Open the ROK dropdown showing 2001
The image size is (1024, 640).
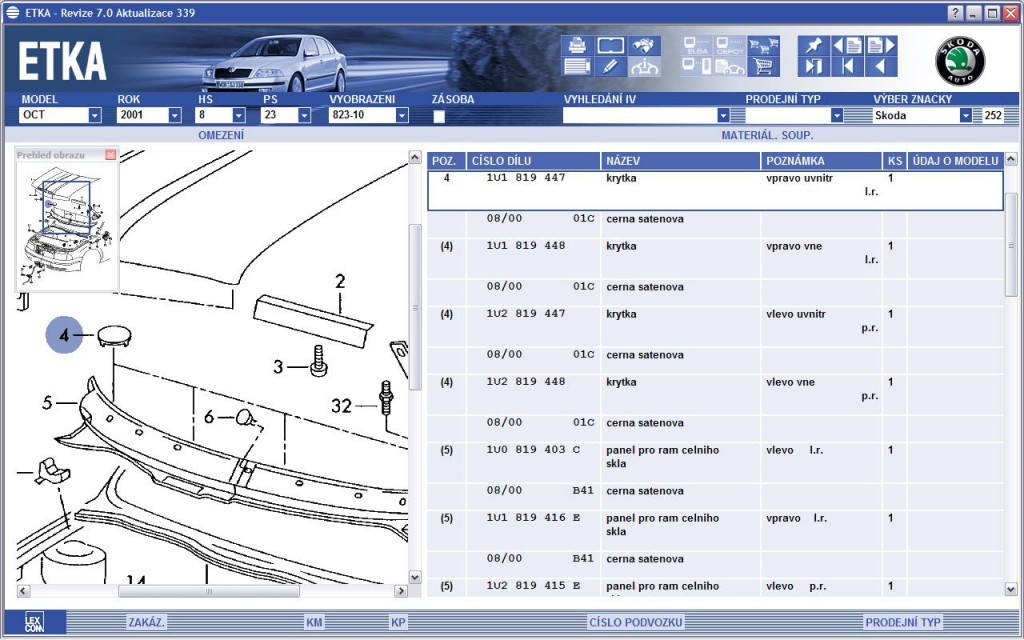tap(175, 116)
